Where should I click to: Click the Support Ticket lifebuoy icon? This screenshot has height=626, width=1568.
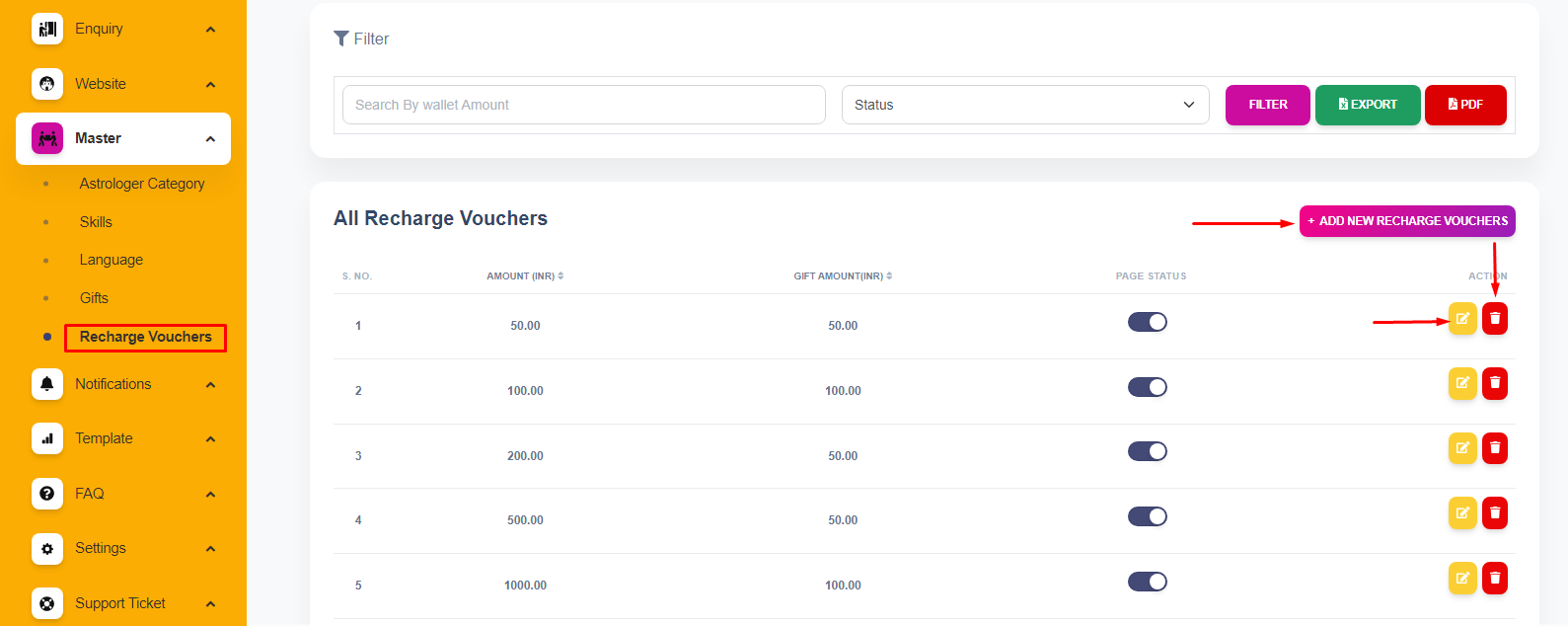coord(47,603)
